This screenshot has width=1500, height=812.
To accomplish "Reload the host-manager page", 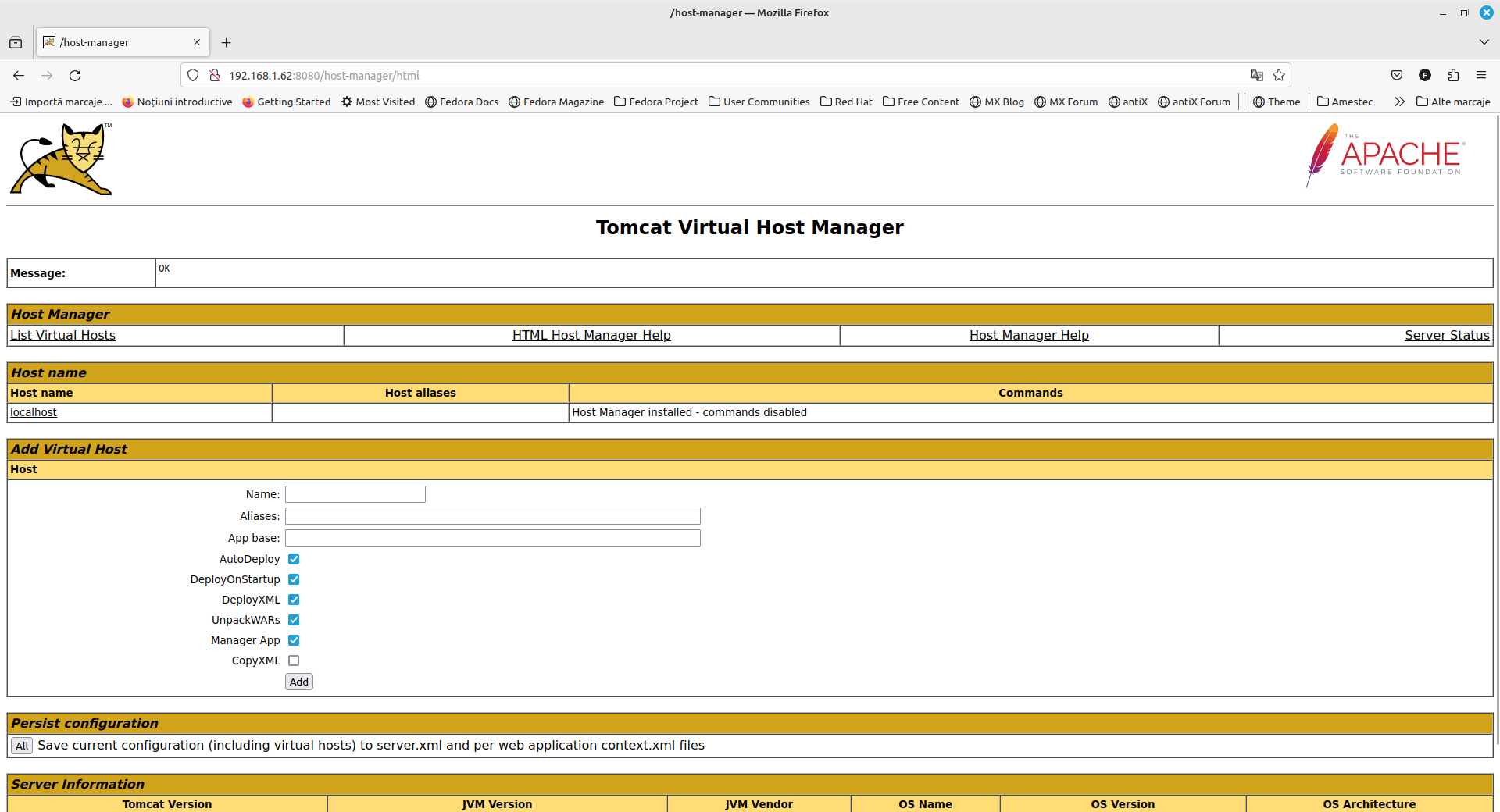I will tap(75, 76).
